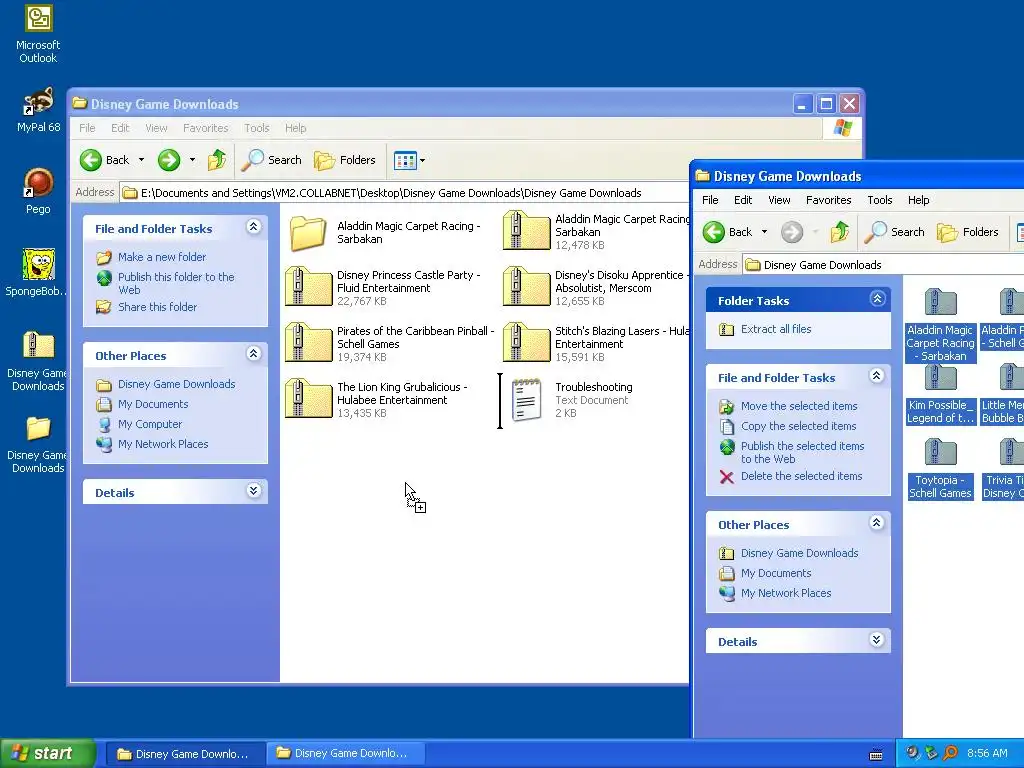Go Up one level in front window
Viewport: 1024px width, 768px height.
click(840, 232)
